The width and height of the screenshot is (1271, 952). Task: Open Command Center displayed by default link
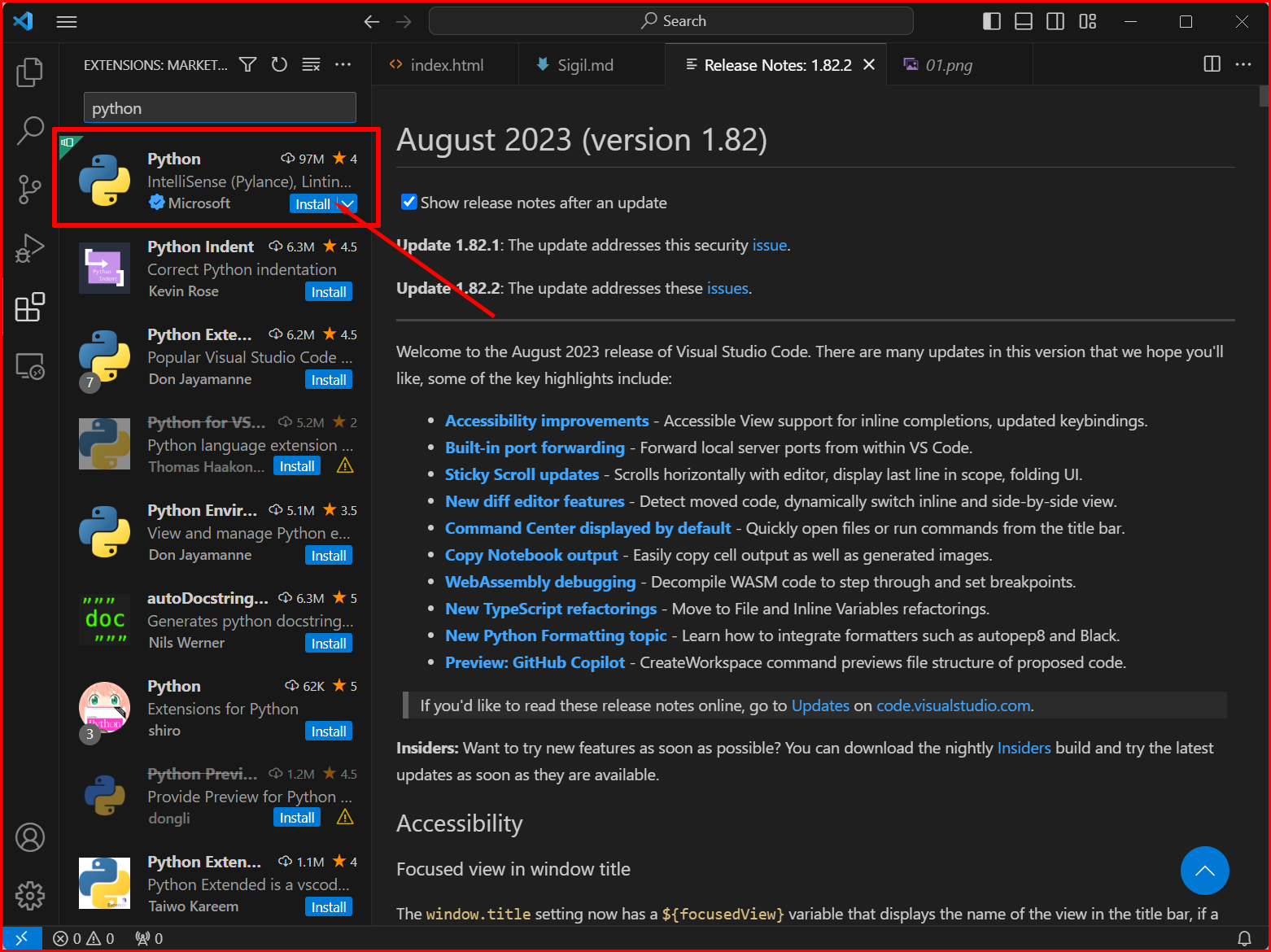click(587, 528)
